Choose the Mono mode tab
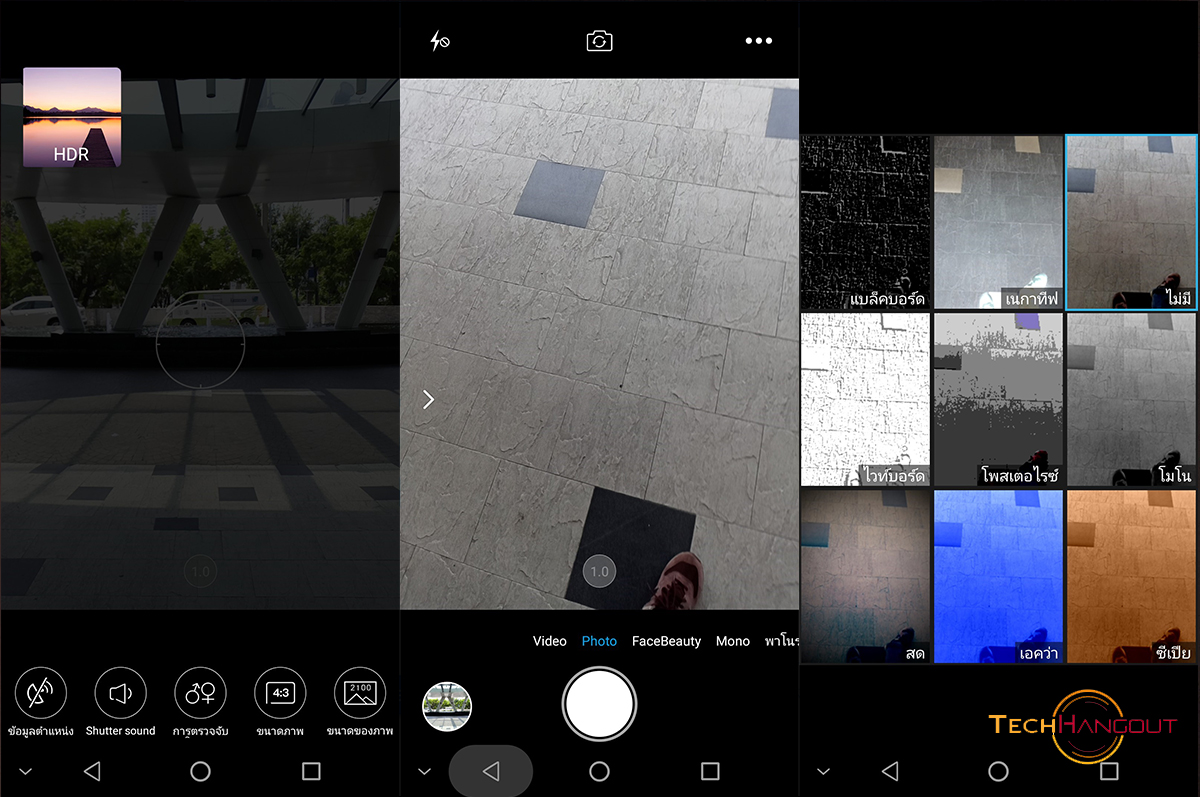Image resolution: width=1200 pixels, height=797 pixels. tap(733, 641)
